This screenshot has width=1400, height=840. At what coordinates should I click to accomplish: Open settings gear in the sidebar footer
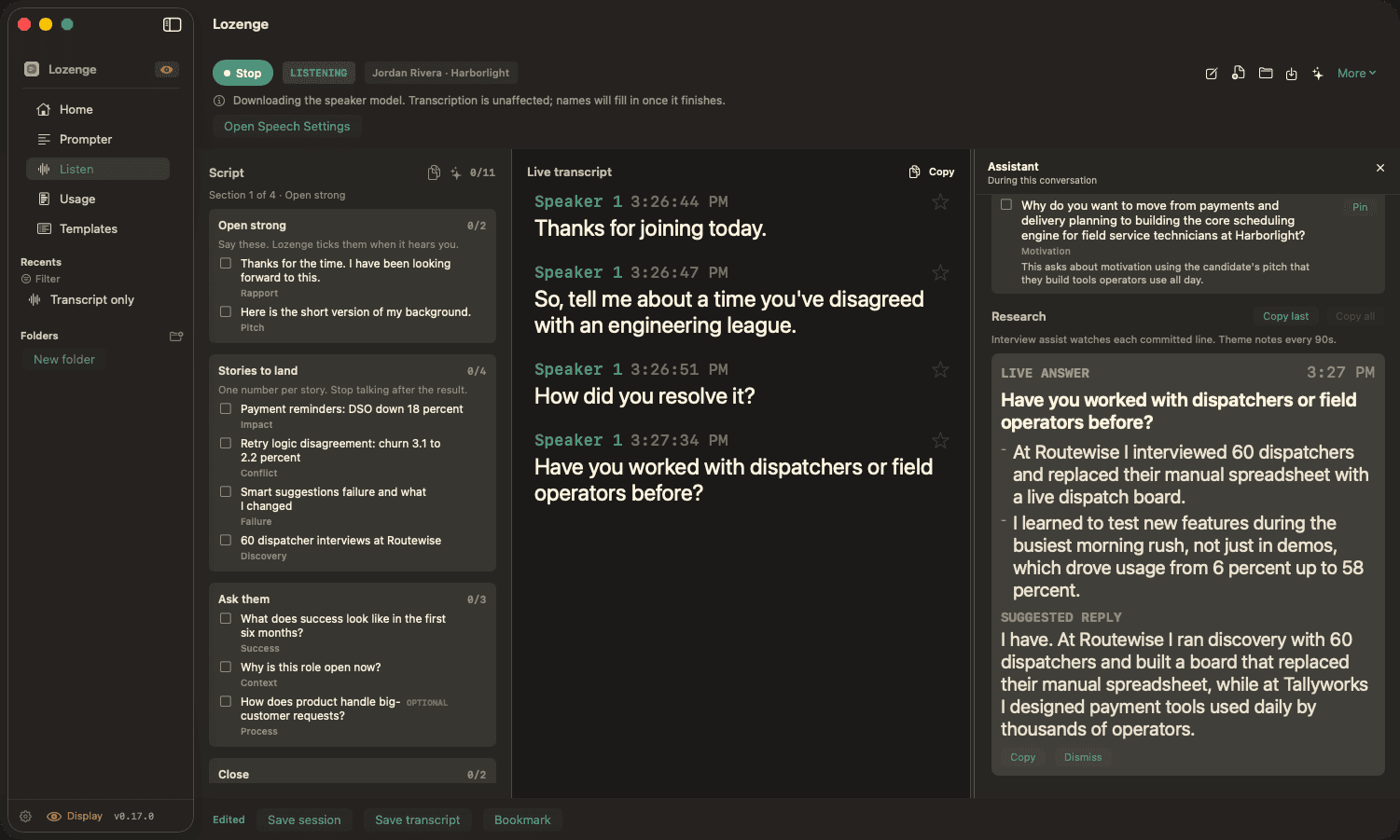[x=25, y=816]
